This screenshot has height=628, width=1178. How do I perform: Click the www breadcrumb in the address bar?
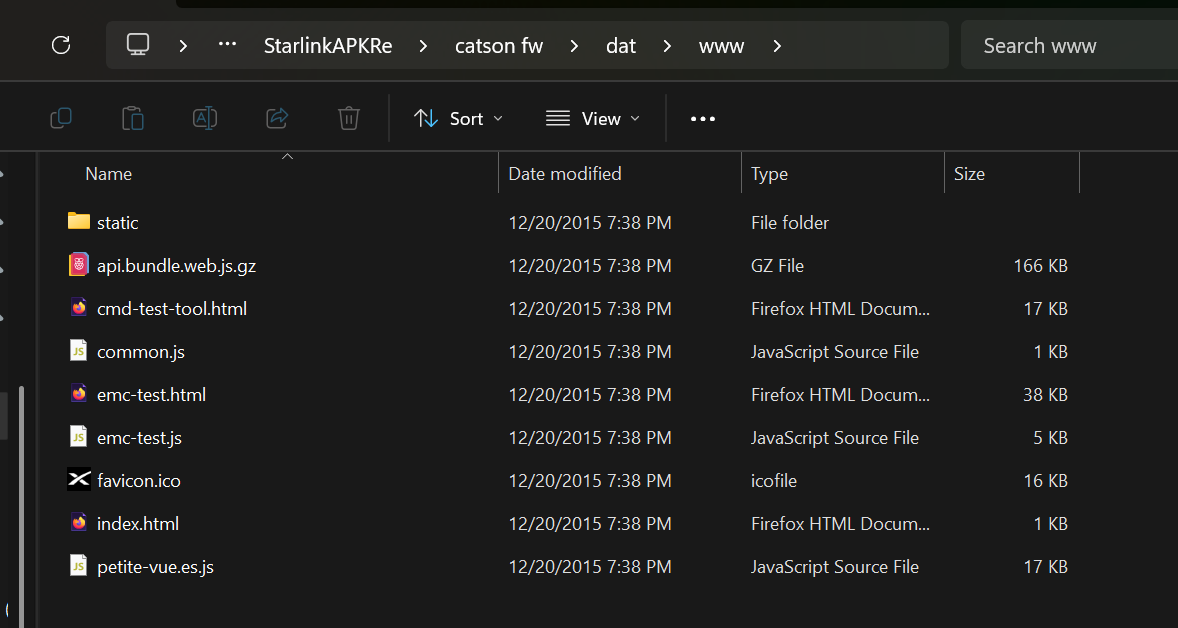721,46
